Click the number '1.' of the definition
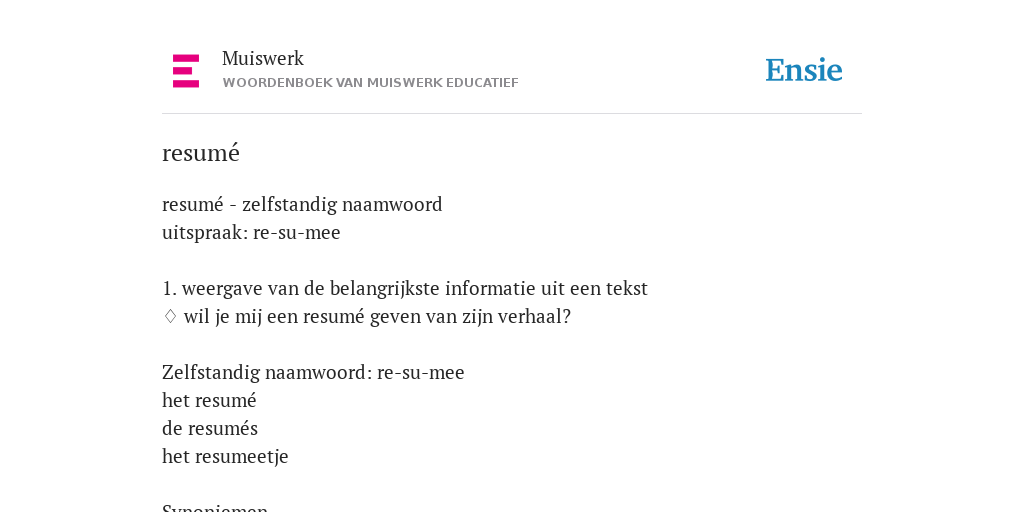Viewport: 1024px width, 512px height. [170, 289]
